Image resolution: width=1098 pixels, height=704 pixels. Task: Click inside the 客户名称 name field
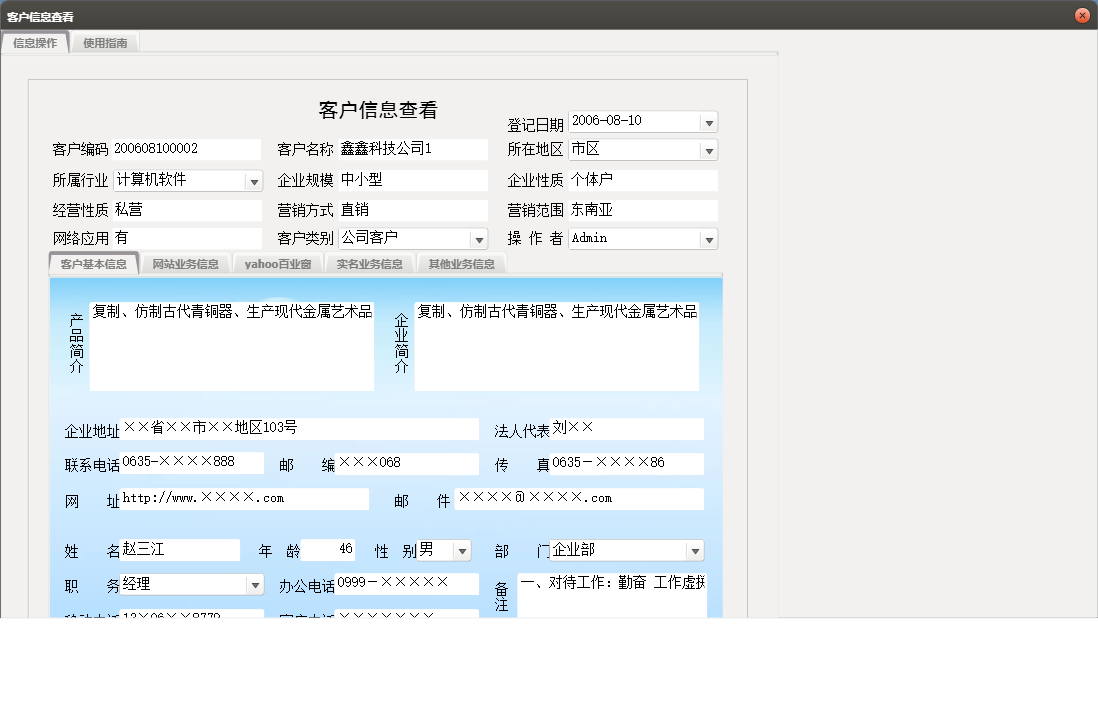(410, 149)
